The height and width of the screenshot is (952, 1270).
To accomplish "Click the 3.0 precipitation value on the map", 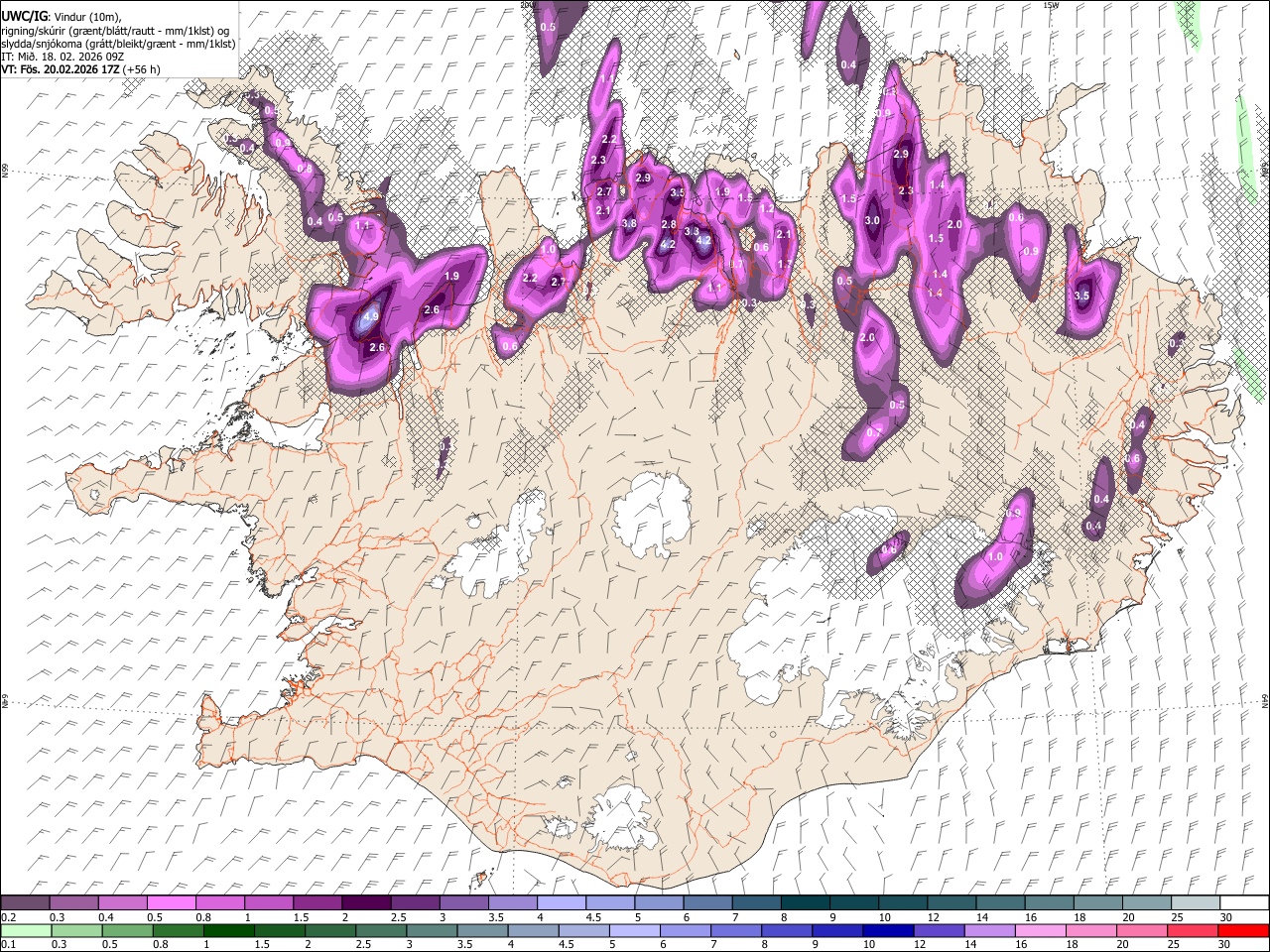I will (x=872, y=221).
